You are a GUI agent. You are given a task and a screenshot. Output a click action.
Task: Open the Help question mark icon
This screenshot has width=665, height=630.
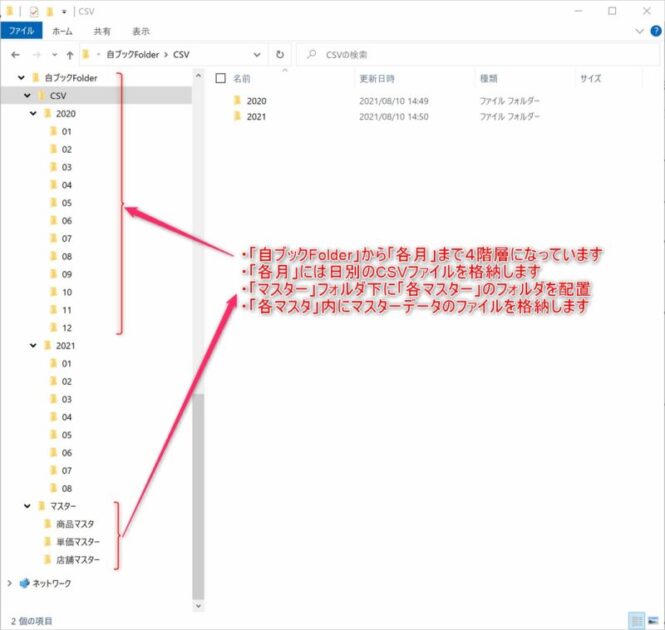click(x=656, y=31)
